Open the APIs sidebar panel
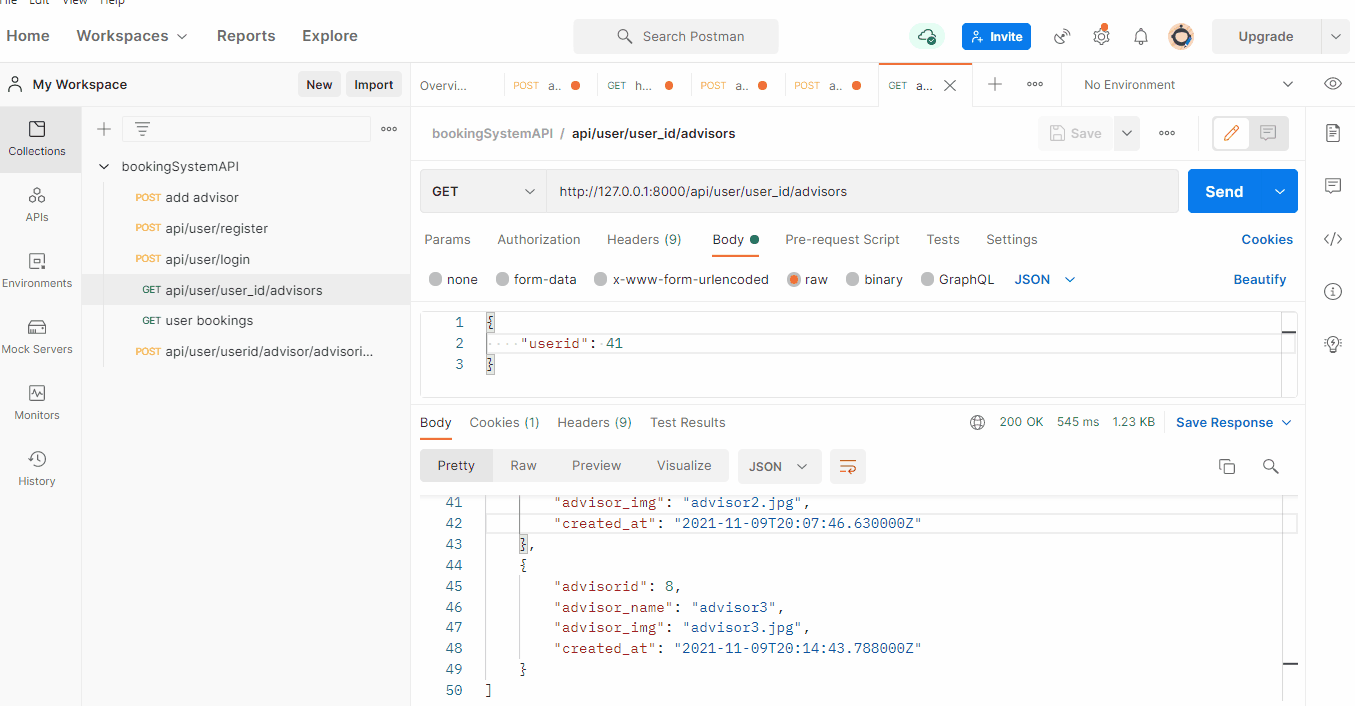The width and height of the screenshot is (1355, 706). (37, 204)
